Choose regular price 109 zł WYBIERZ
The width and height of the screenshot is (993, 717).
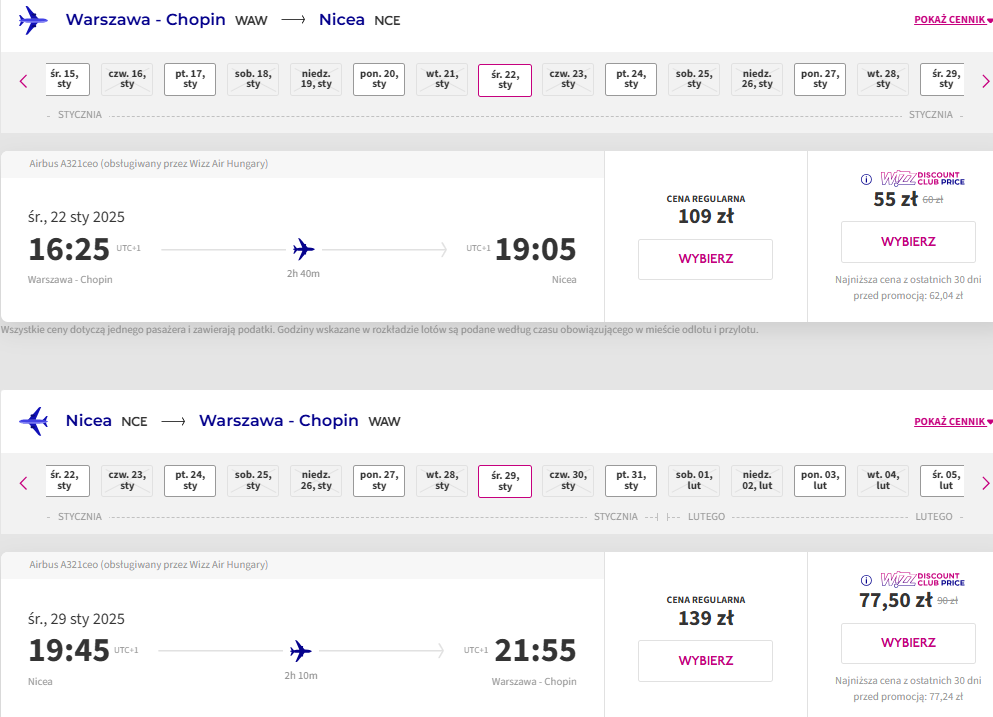(705, 259)
